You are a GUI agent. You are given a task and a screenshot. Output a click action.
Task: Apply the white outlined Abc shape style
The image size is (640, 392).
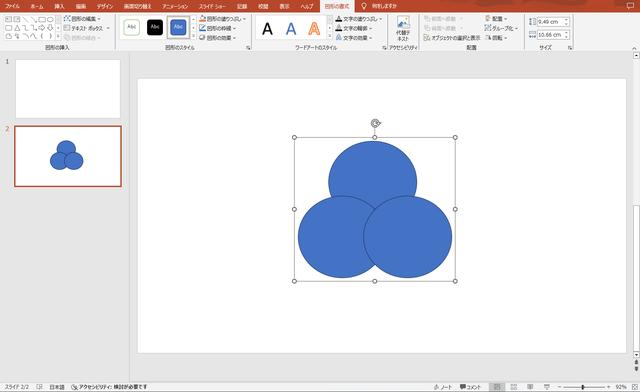(131, 27)
